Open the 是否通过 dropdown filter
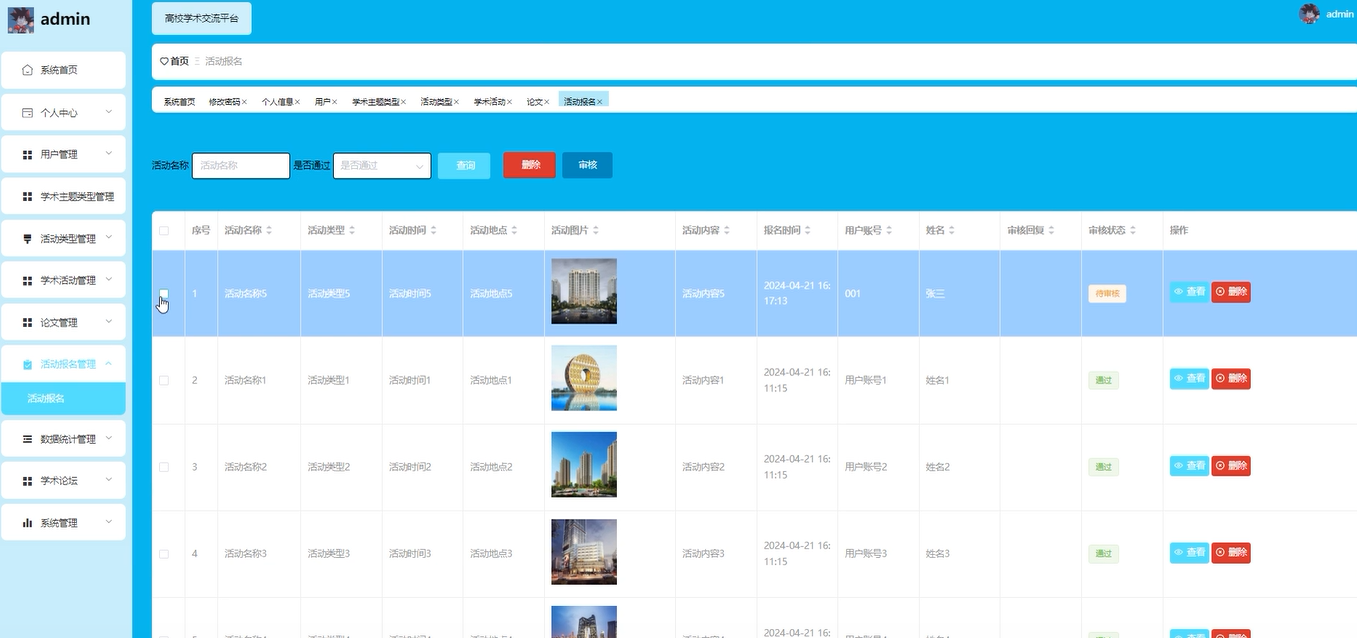The width and height of the screenshot is (1357, 638). [x=382, y=166]
